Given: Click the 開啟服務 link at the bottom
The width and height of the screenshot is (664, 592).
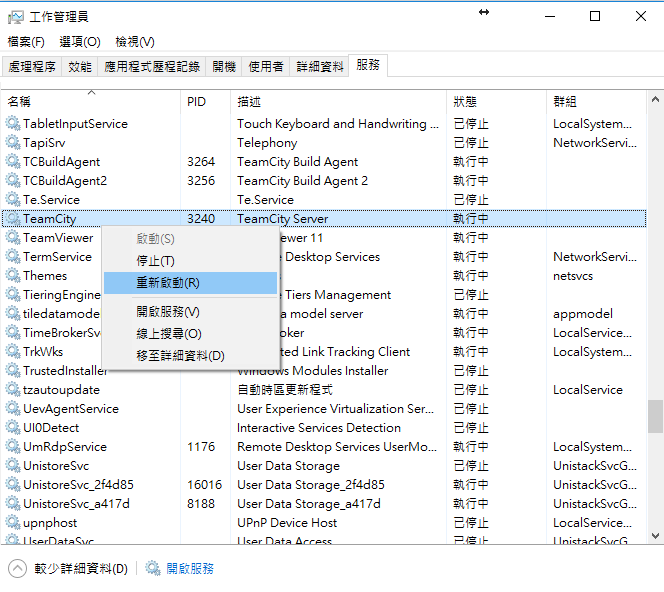Looking at the screenshot, I should (x=190, y=568).
